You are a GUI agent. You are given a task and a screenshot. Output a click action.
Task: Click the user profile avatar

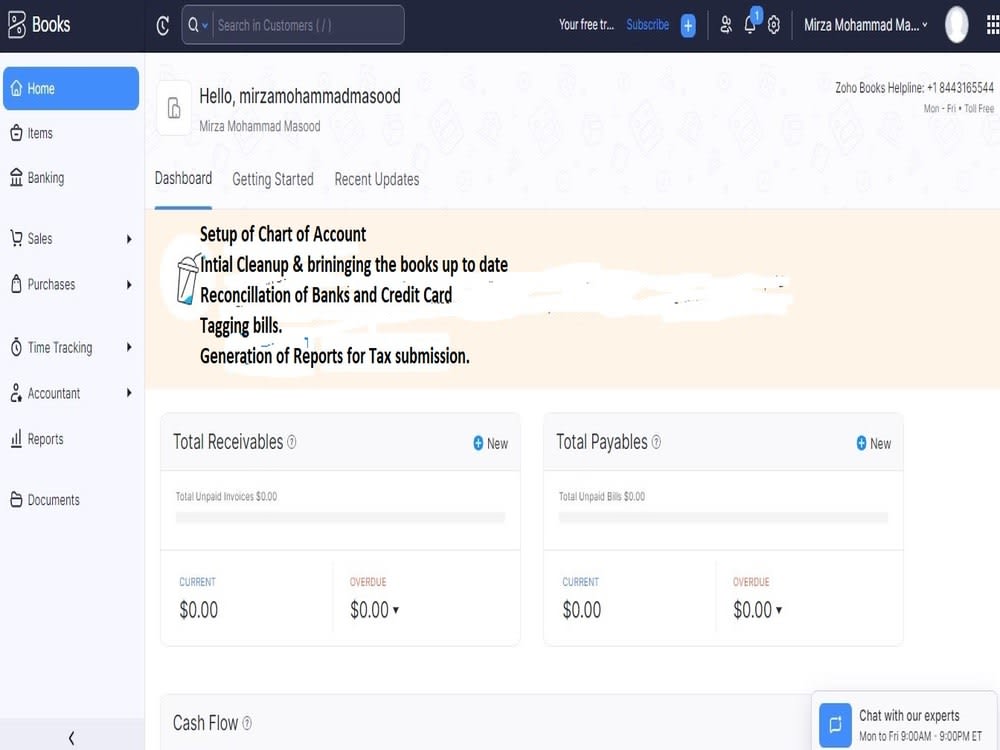[957, 25]
